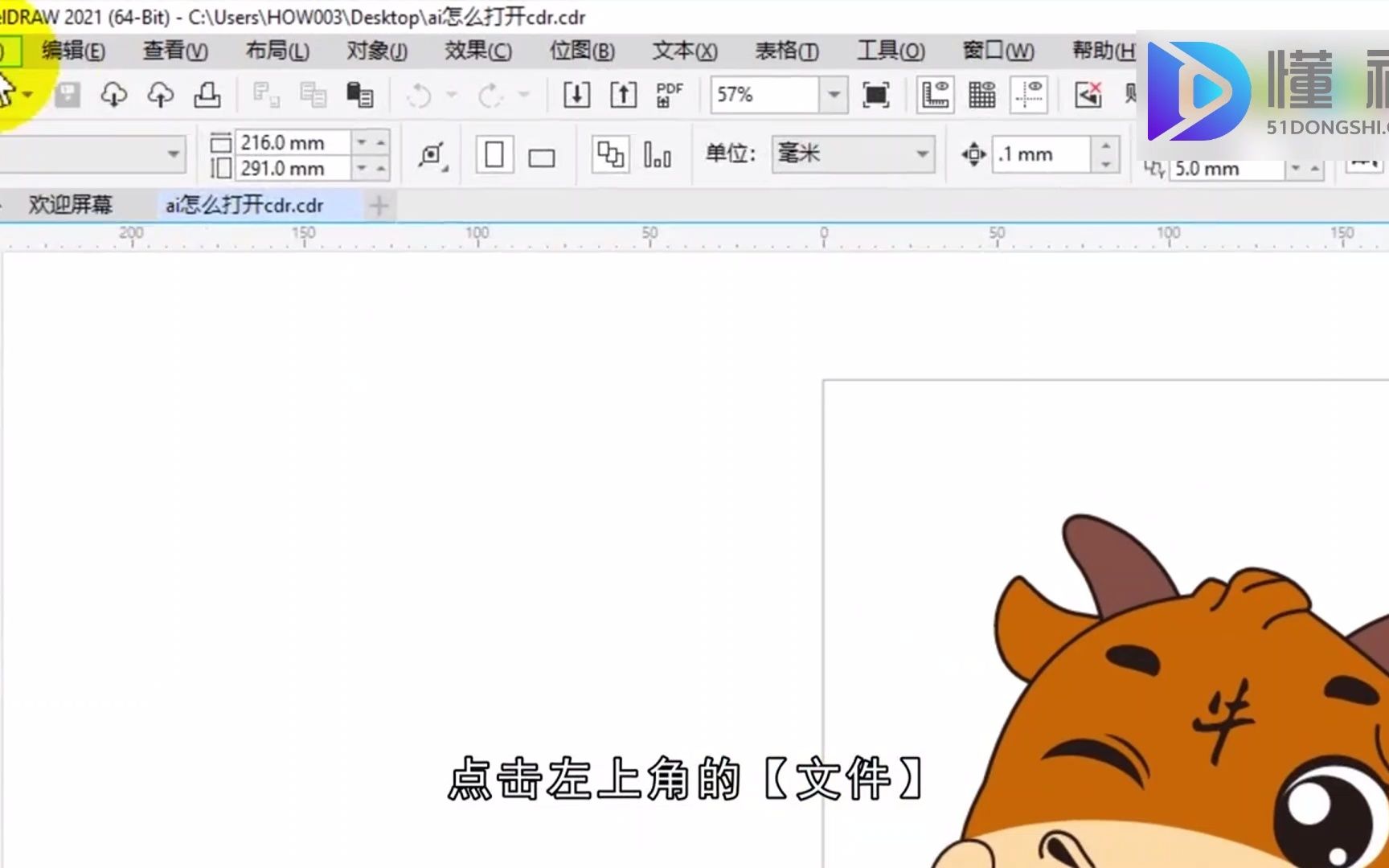Expand the Undo history dropdown arrow
1389x868 pixels.
point(452,95)
